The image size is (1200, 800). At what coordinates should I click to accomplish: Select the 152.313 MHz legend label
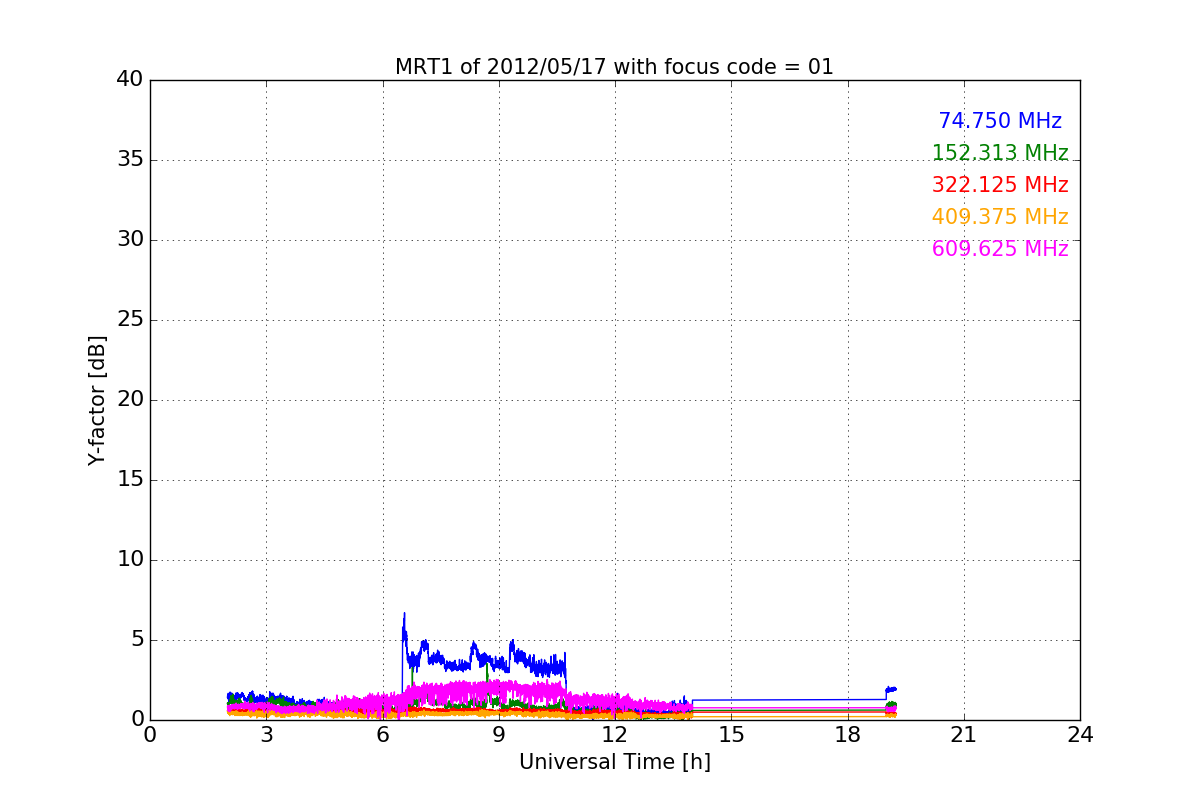1000,153
